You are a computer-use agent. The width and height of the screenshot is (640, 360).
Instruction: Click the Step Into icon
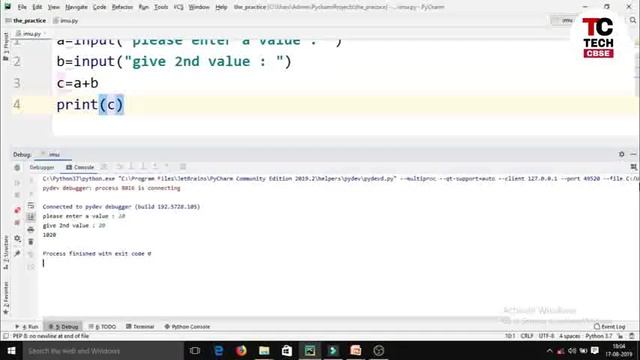tap(131, 167)
